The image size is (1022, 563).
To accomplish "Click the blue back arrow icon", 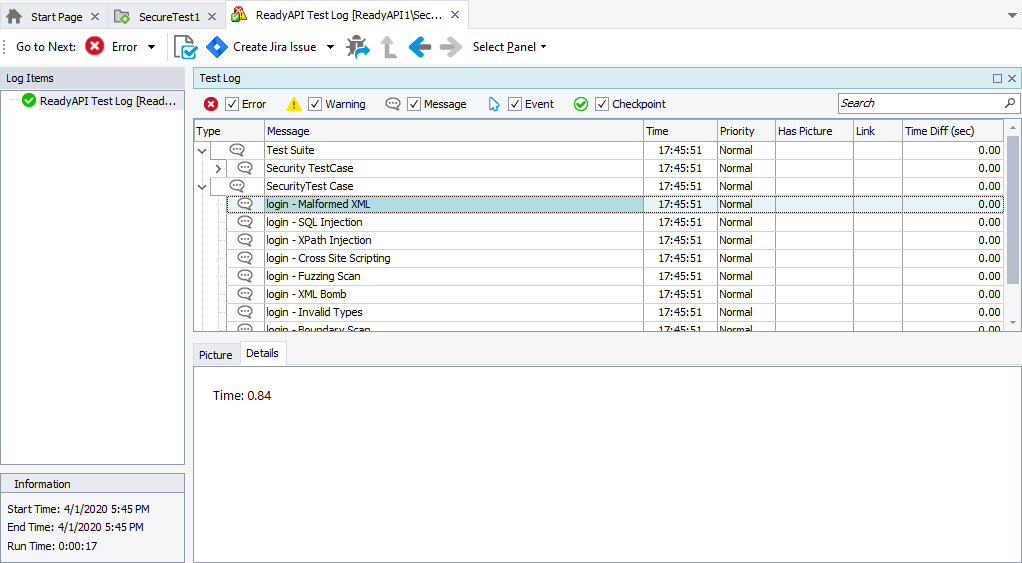I will [420, 47].
